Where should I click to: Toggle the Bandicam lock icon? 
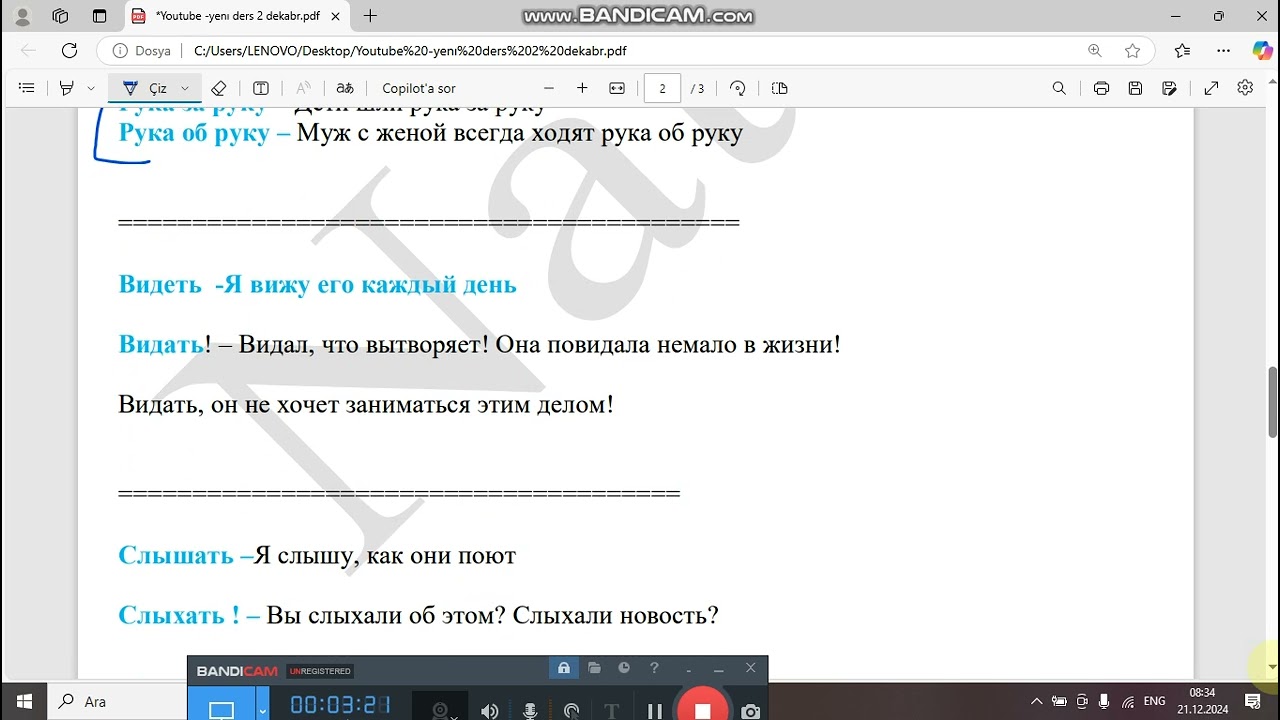(x=564, y=668)
